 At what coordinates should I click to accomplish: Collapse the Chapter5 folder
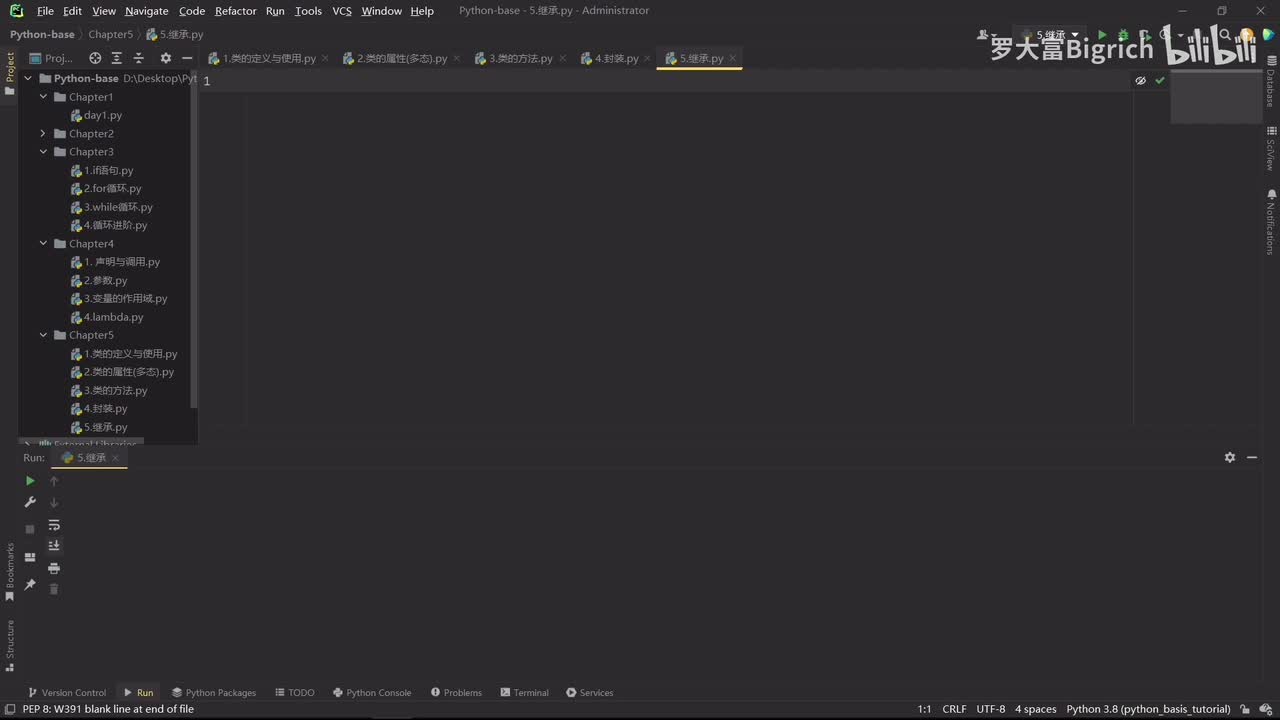click(43, 335)
